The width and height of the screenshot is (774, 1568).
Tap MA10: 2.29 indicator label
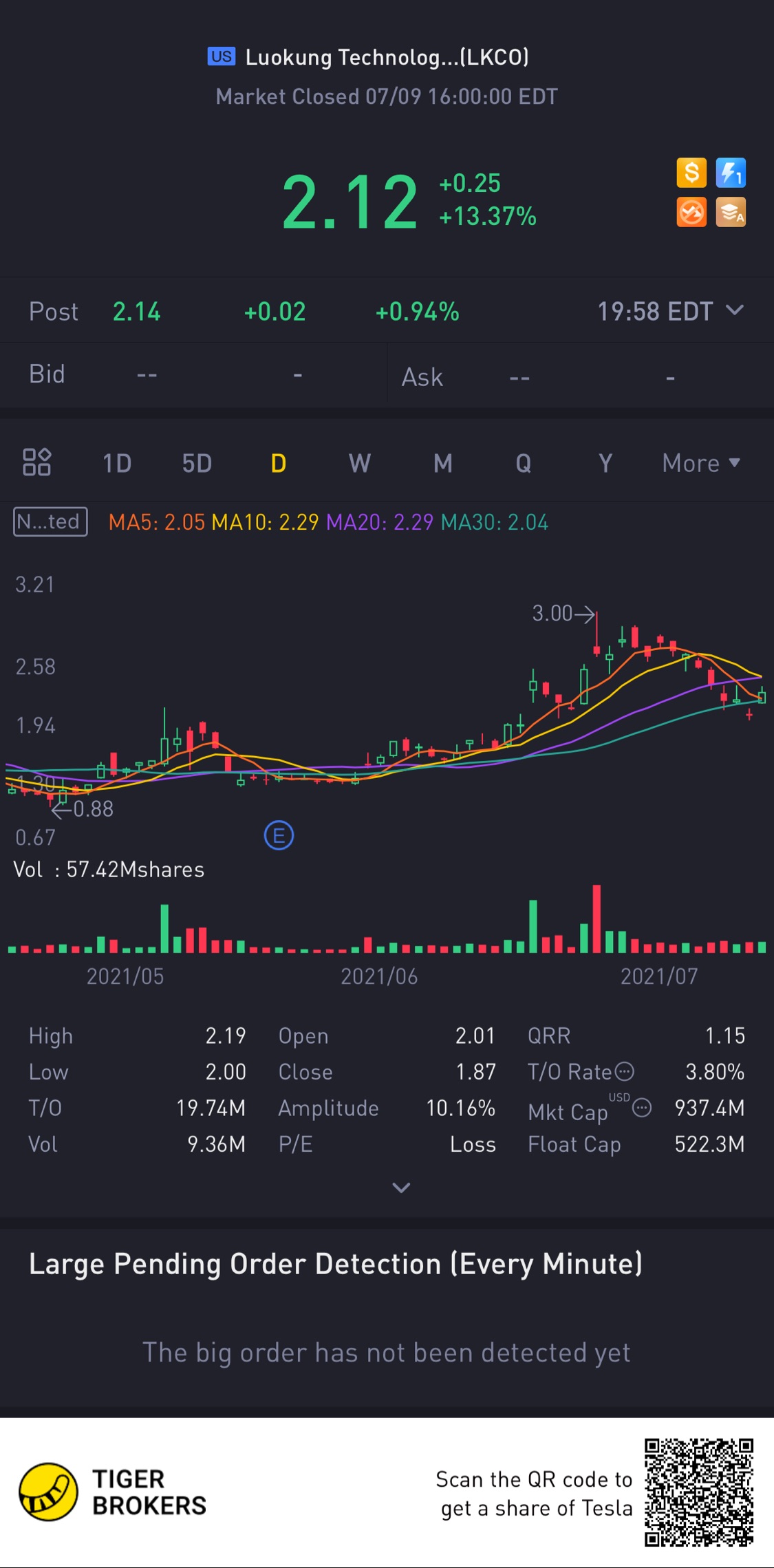tap(265, 522)
